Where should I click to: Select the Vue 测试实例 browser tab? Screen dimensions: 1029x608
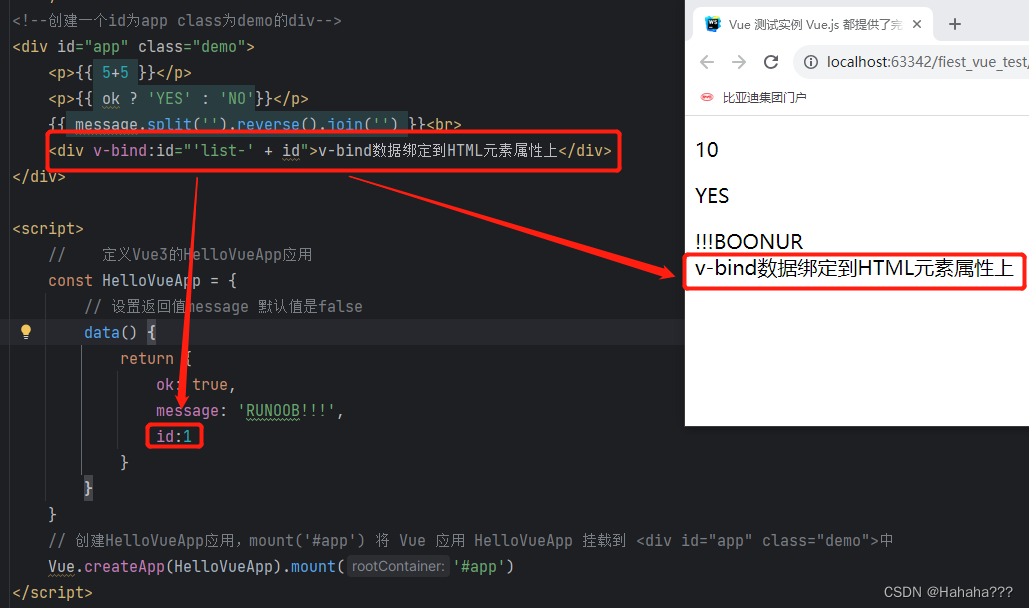click(813, 24)
